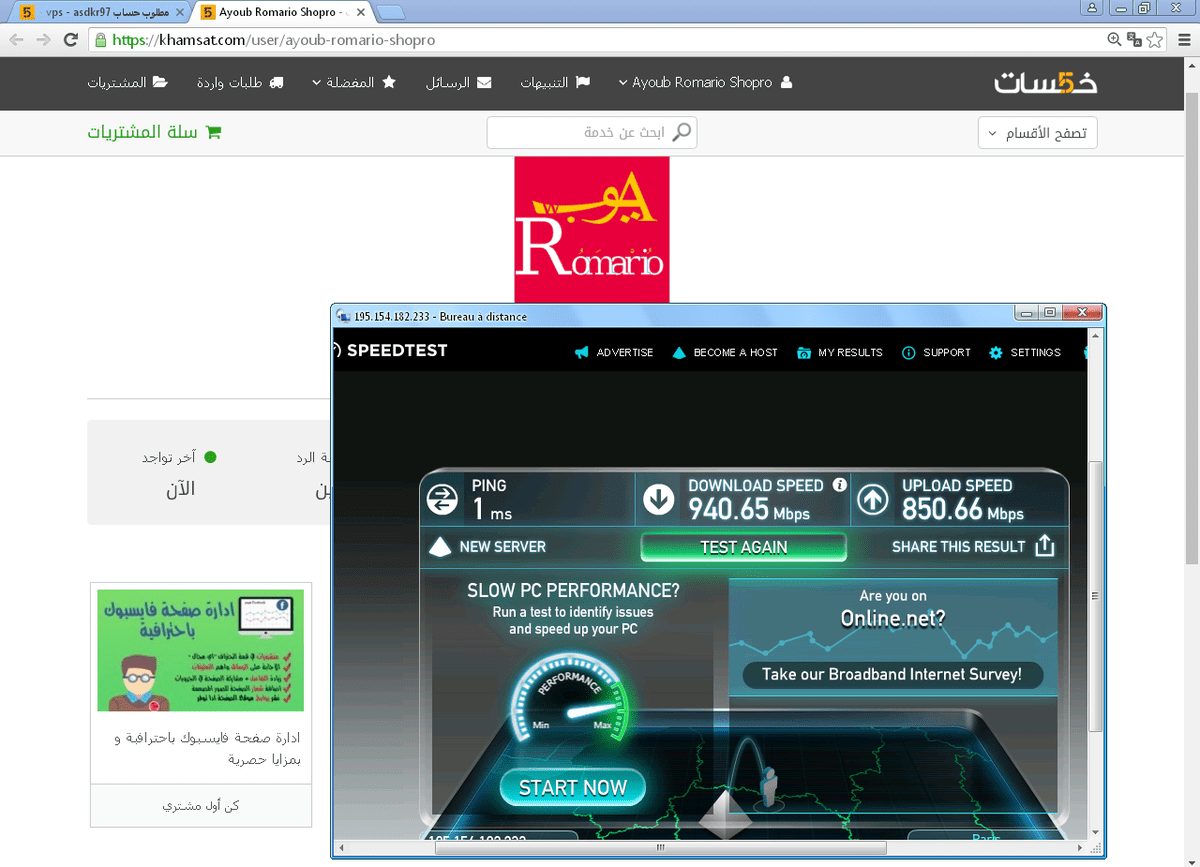
Task: Open التنبيهات notifications
Action: click(x=555, y=82)
